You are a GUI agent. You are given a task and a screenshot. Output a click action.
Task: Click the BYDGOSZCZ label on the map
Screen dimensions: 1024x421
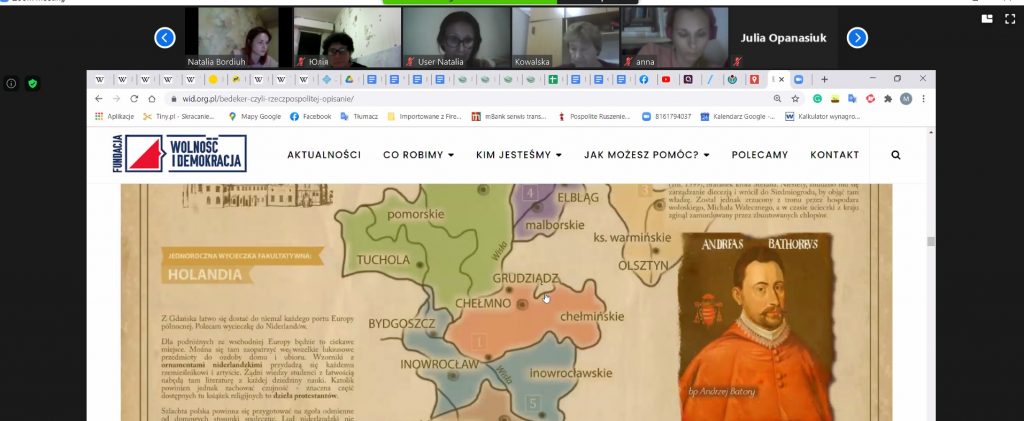click(402, 324)
